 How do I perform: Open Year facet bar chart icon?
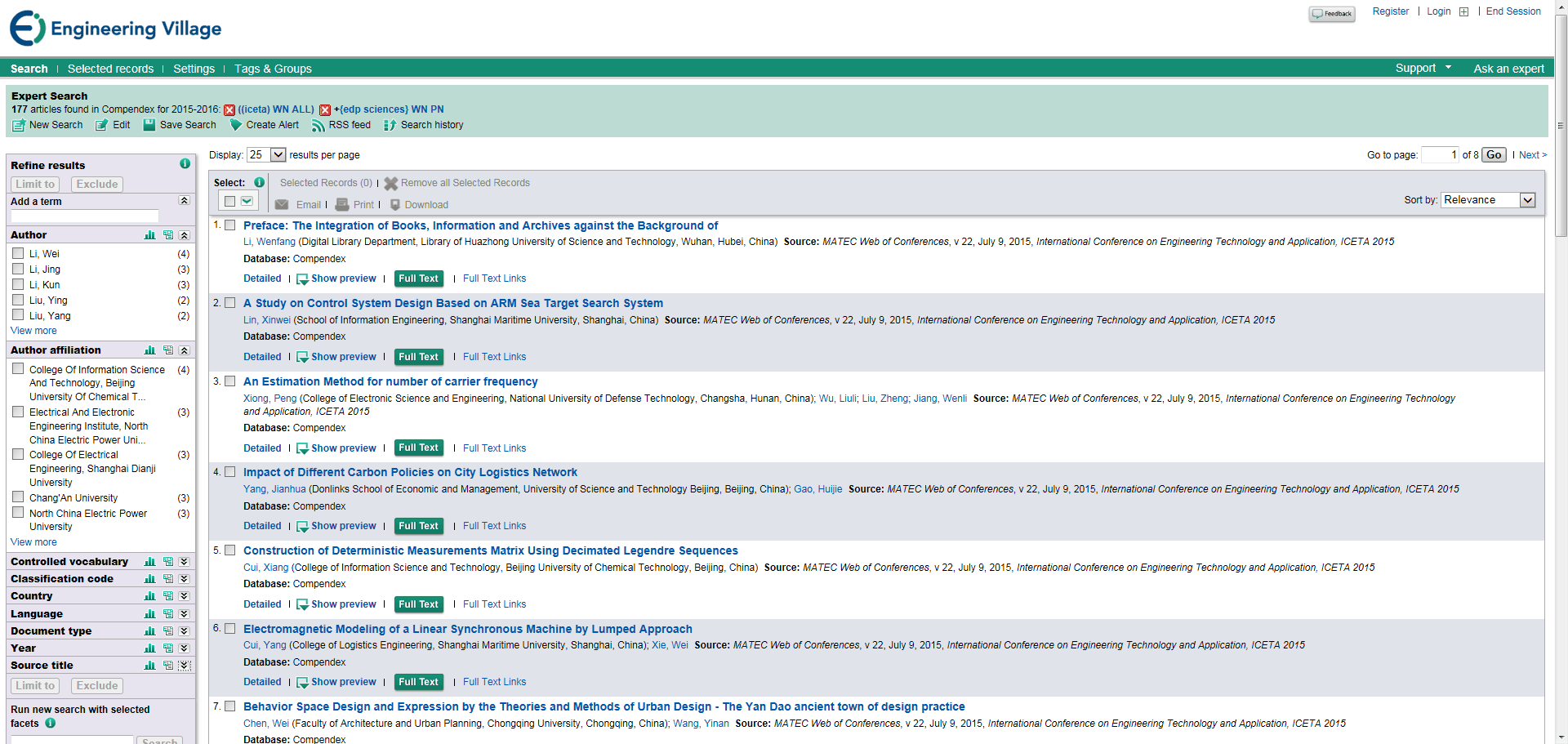coord(149,648)
